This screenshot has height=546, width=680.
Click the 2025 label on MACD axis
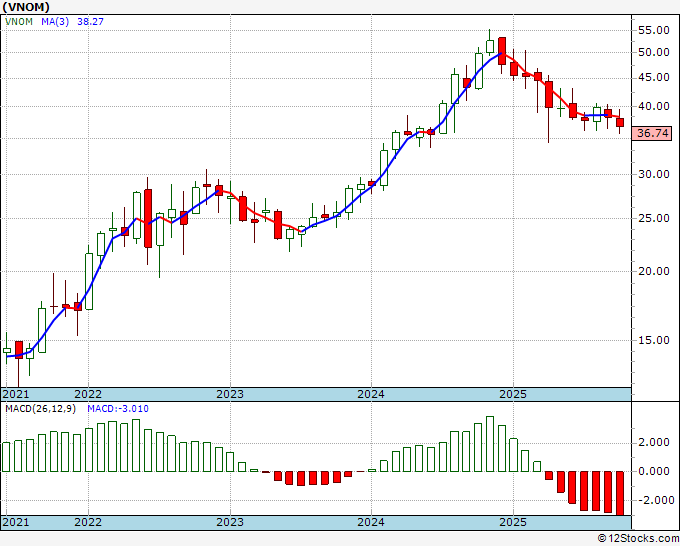pyautogui.click(x=513, y=522)
